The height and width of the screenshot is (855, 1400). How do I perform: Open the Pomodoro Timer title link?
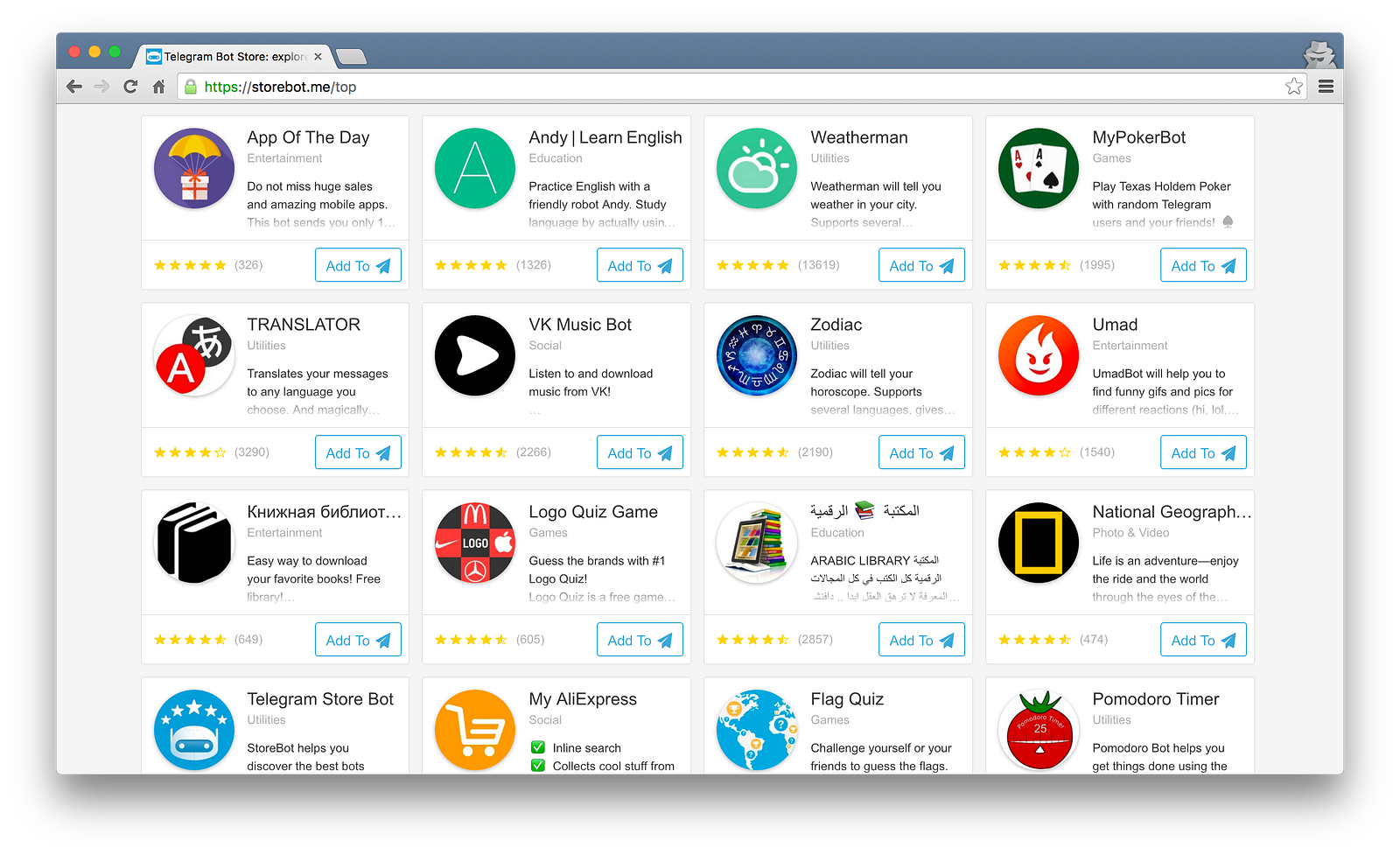1156,699
